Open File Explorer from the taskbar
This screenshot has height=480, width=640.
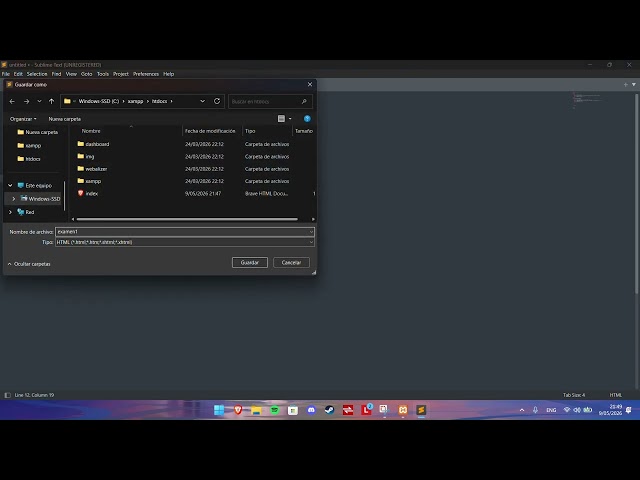256,410
